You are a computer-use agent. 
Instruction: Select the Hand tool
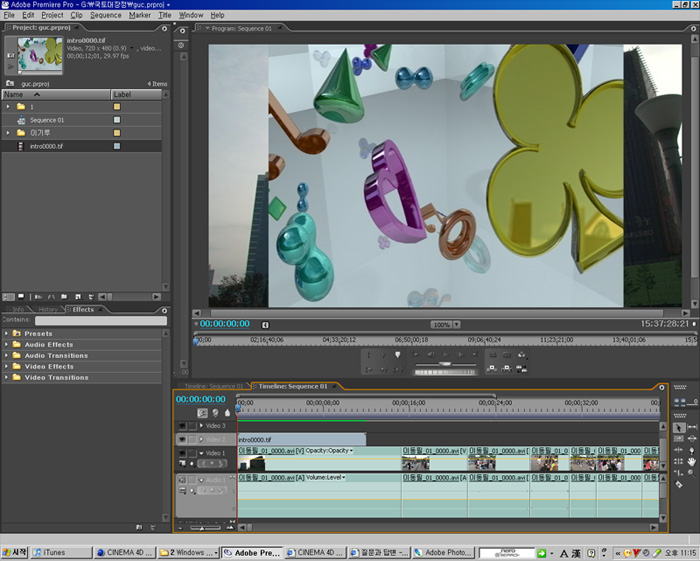click(692, 461)
